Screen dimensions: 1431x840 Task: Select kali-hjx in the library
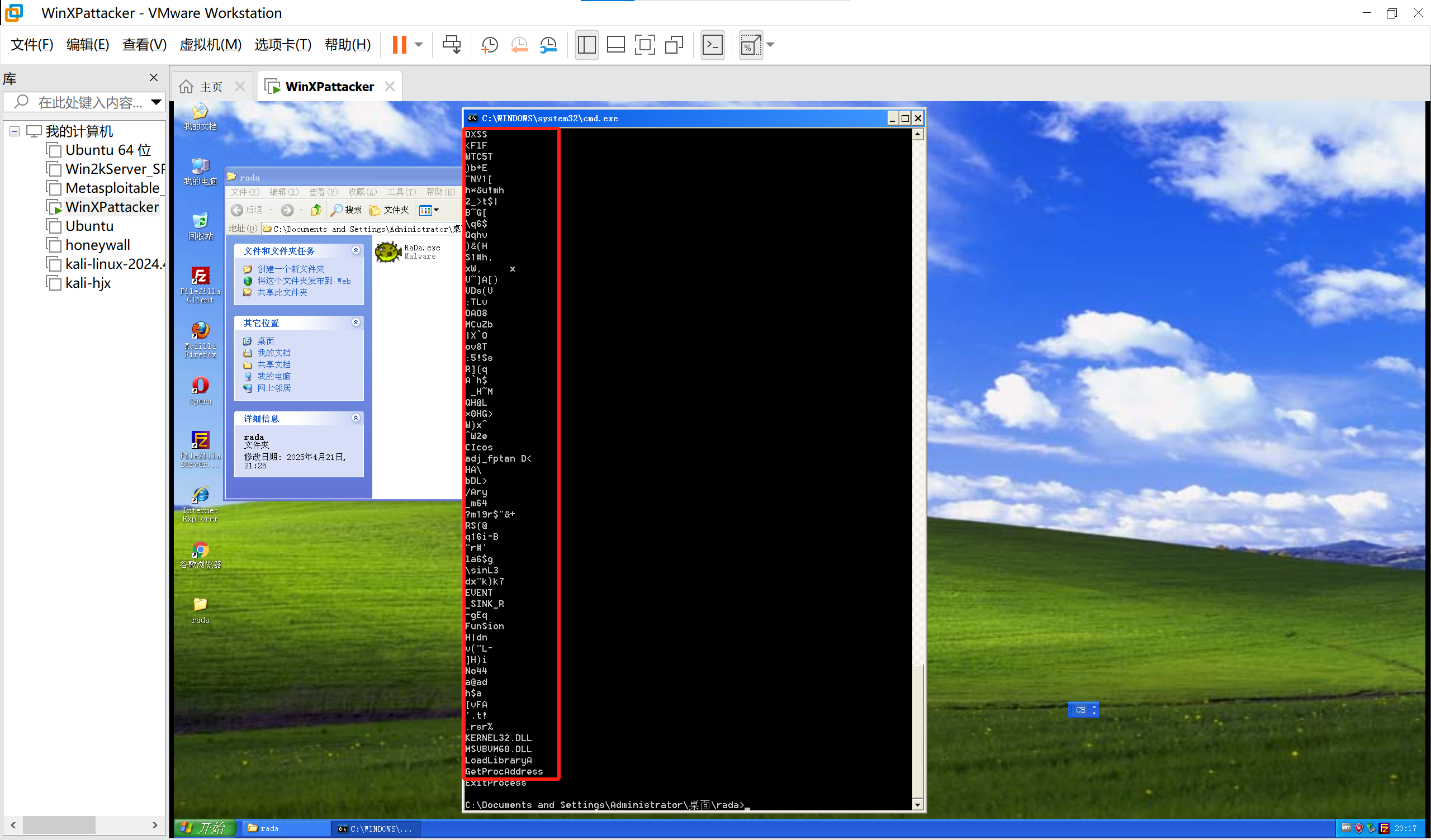pyautogui.click(x=88, y=283)
